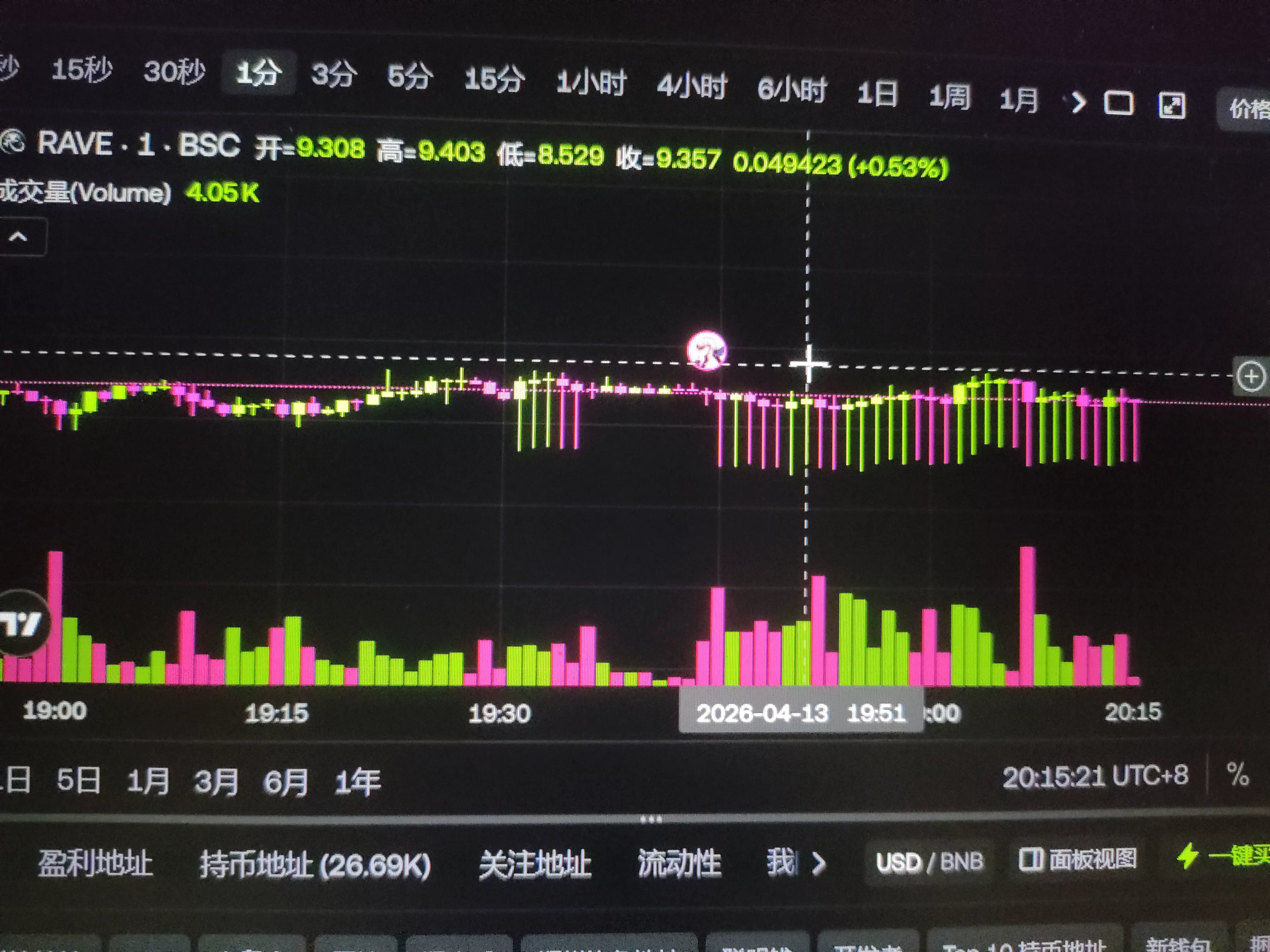Toggle the USD / BNB currency switch
The width and height of the screenshot is (1270, 952).
click(x=929, y=862)
